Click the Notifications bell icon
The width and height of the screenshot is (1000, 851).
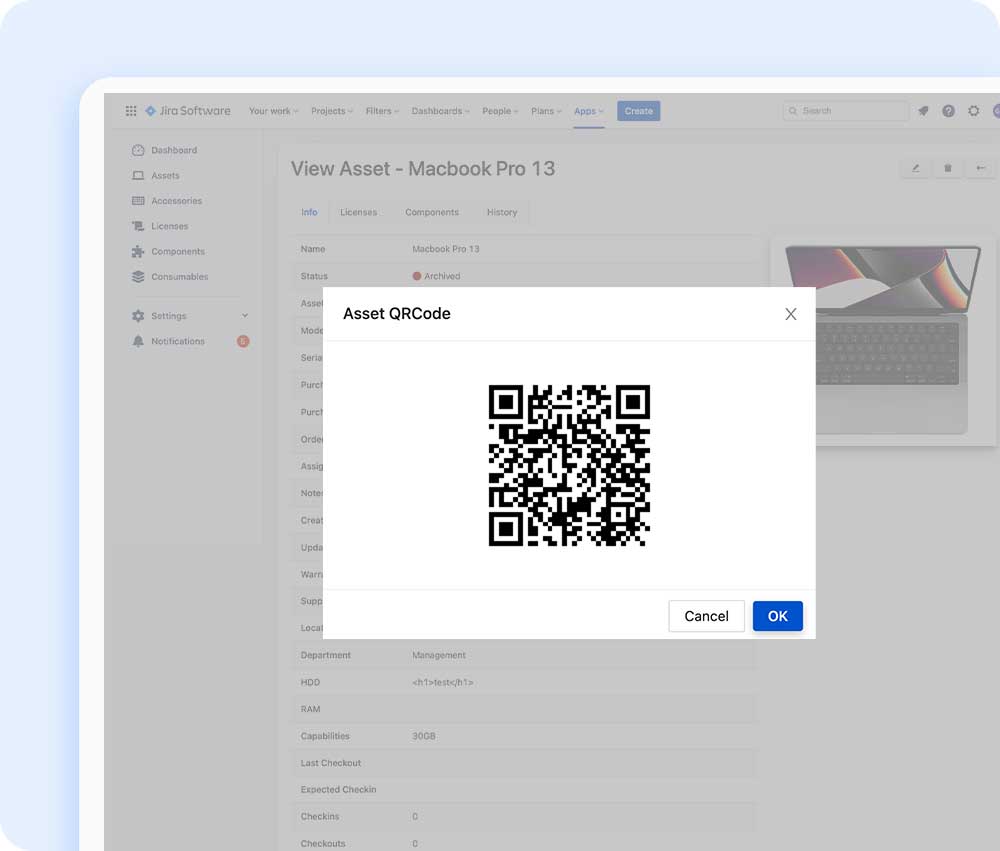pyautogui.click(x=138, y=341)
